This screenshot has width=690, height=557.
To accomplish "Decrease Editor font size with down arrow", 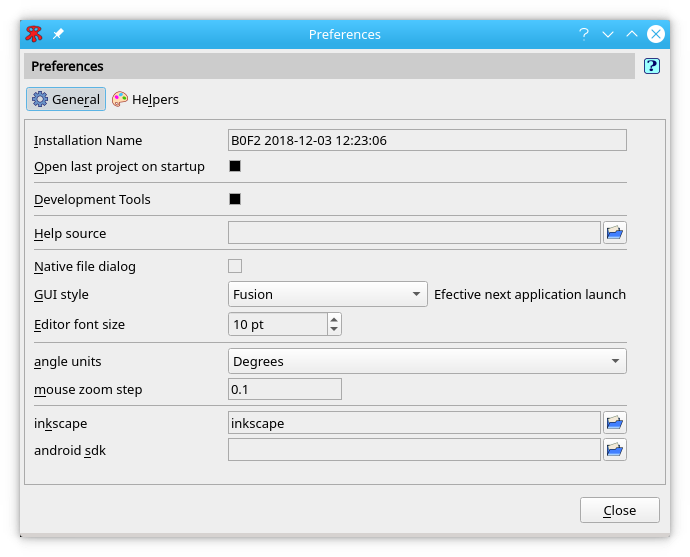I will pos(334,329).
